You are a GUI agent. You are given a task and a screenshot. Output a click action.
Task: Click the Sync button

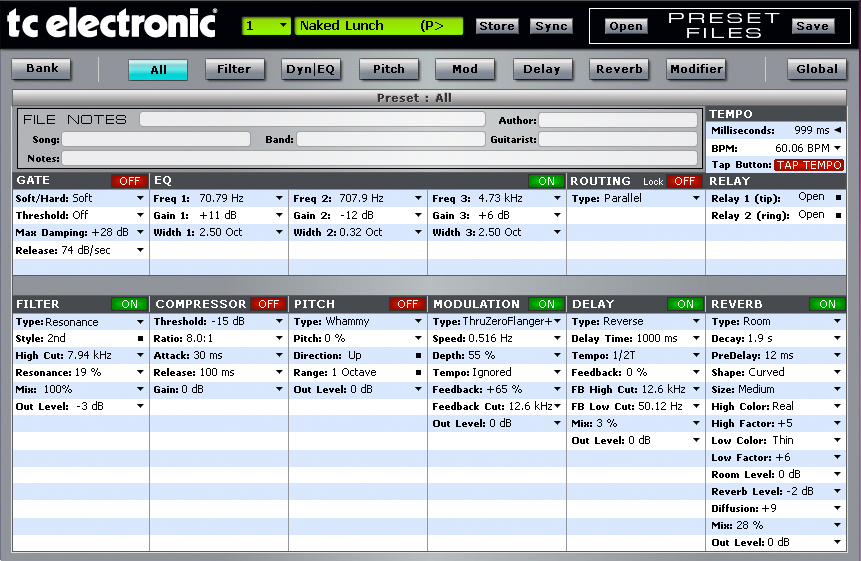(551, 26)
